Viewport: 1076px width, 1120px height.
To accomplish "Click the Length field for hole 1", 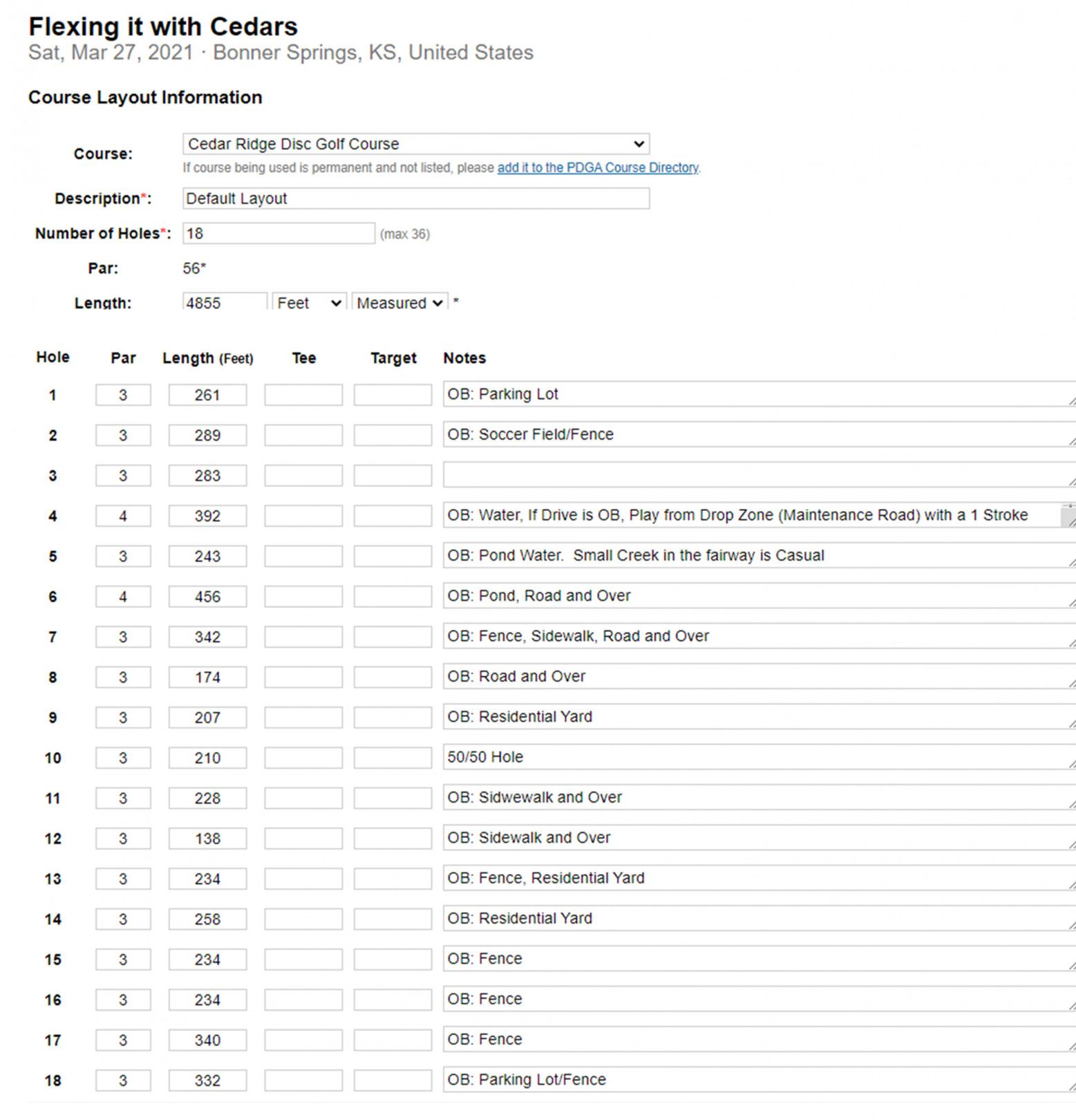I will [207, 395].
